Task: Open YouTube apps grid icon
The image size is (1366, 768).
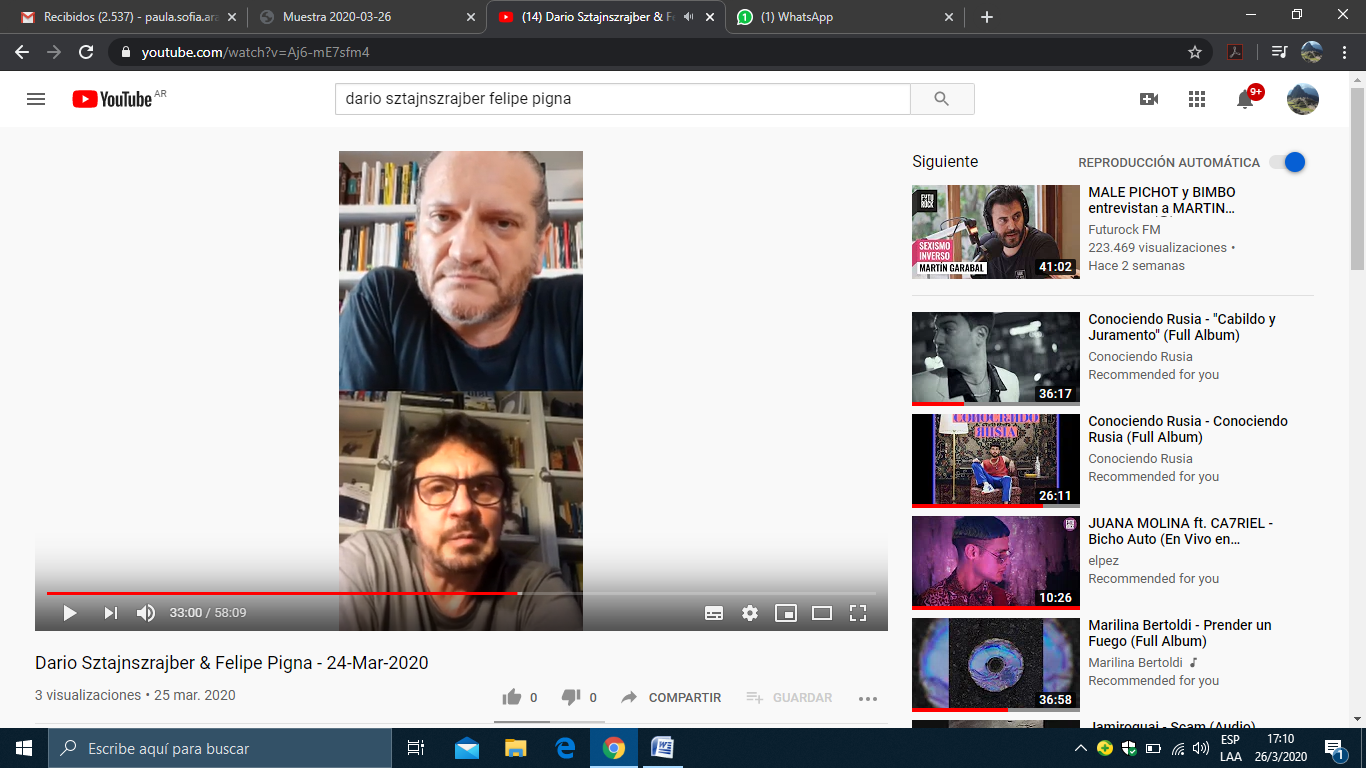Action: 1197,99
